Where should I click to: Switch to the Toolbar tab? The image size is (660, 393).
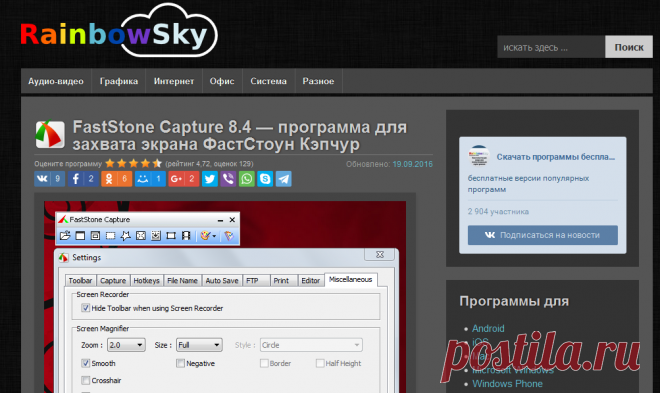(x=80, y=281)
